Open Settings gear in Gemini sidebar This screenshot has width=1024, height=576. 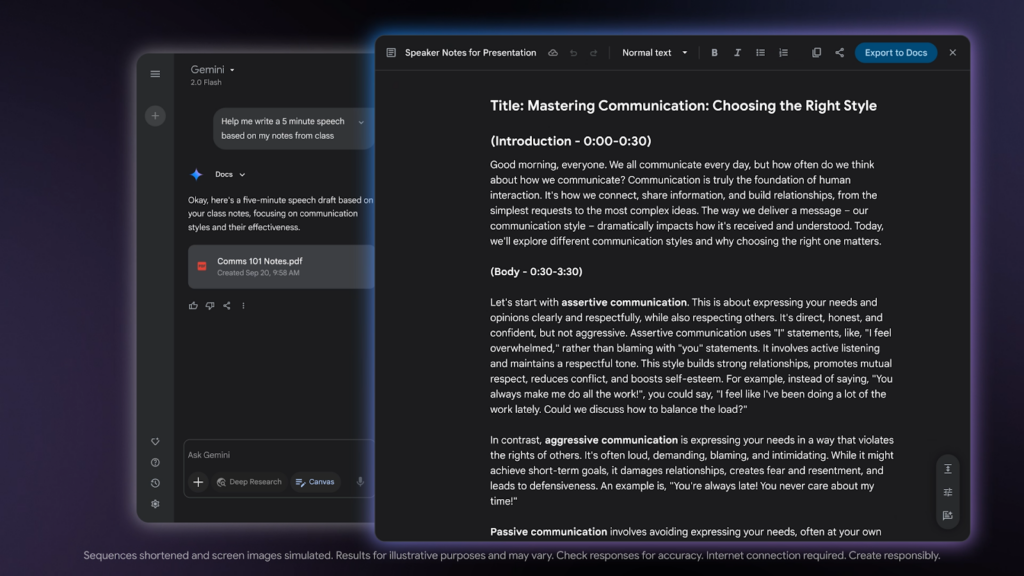(x=155, y=504)
